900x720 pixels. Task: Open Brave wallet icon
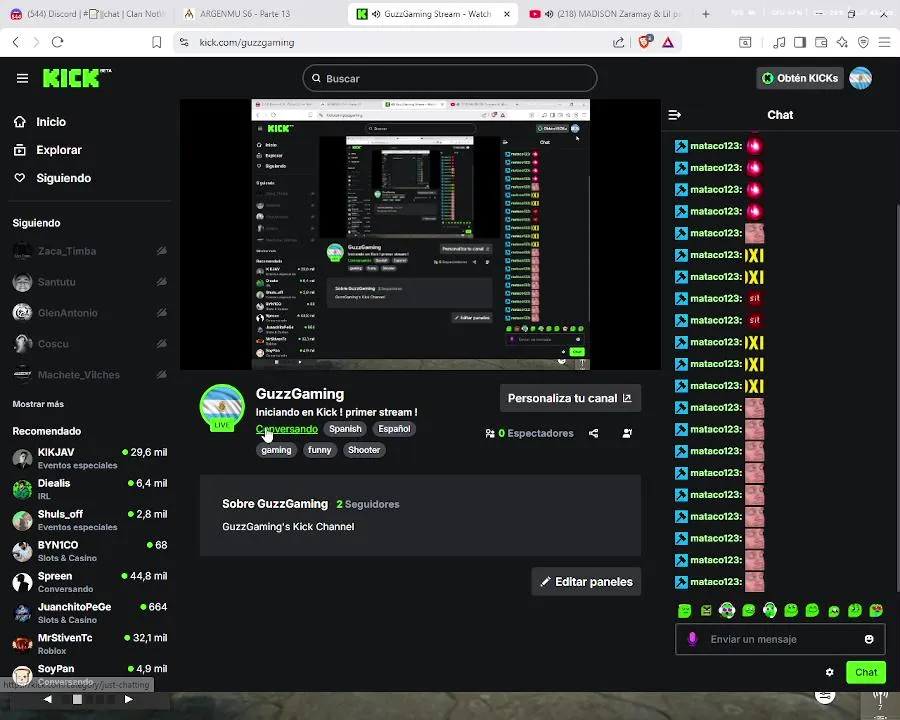click(x=821, y=42)
